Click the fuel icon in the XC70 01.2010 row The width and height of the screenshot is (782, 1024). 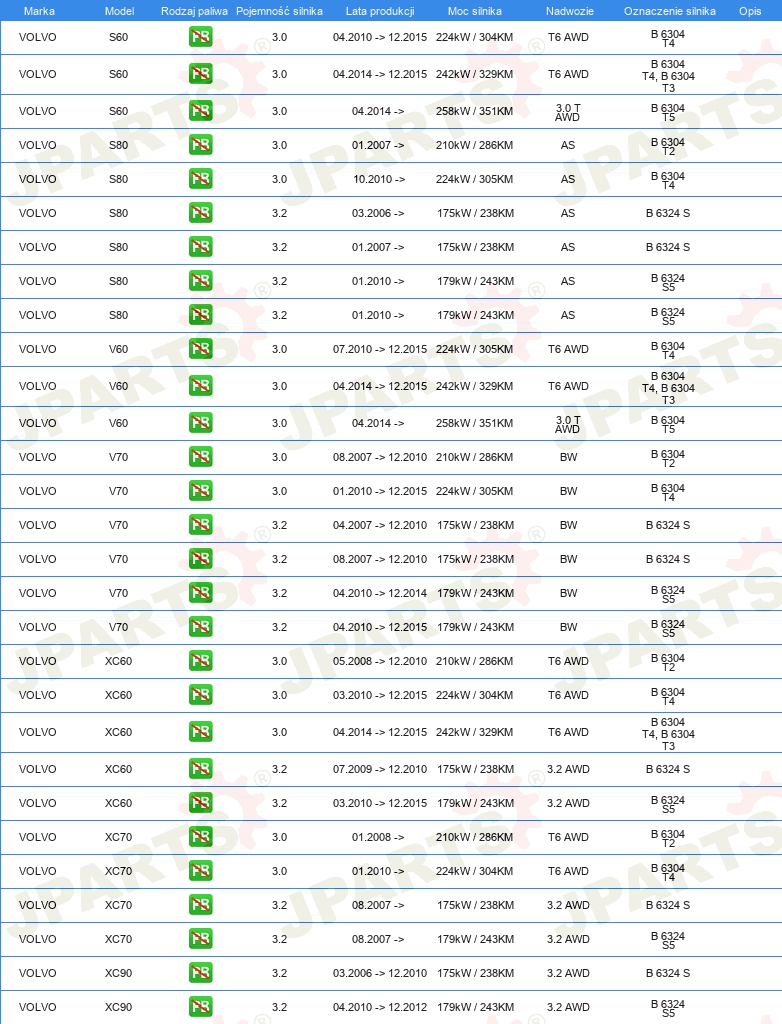click(x=201, y=871)
